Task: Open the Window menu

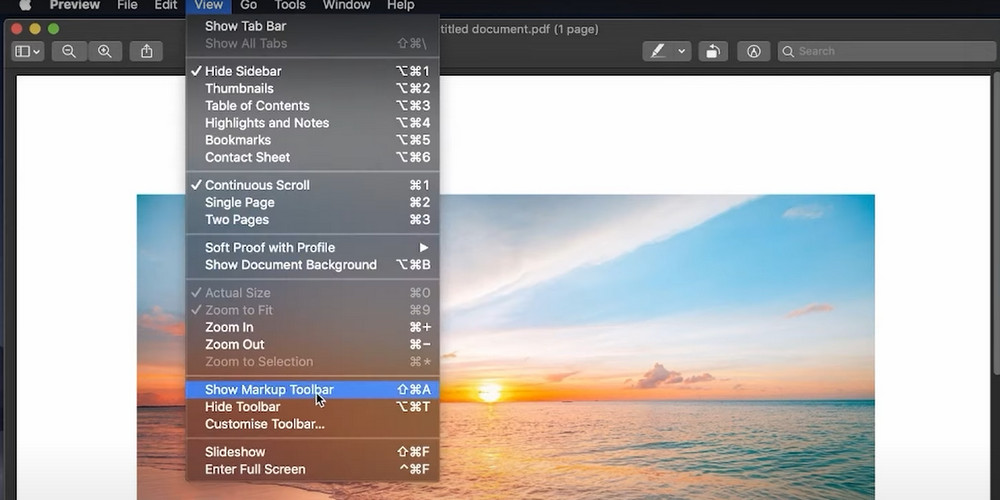Action: click(346, 5)
